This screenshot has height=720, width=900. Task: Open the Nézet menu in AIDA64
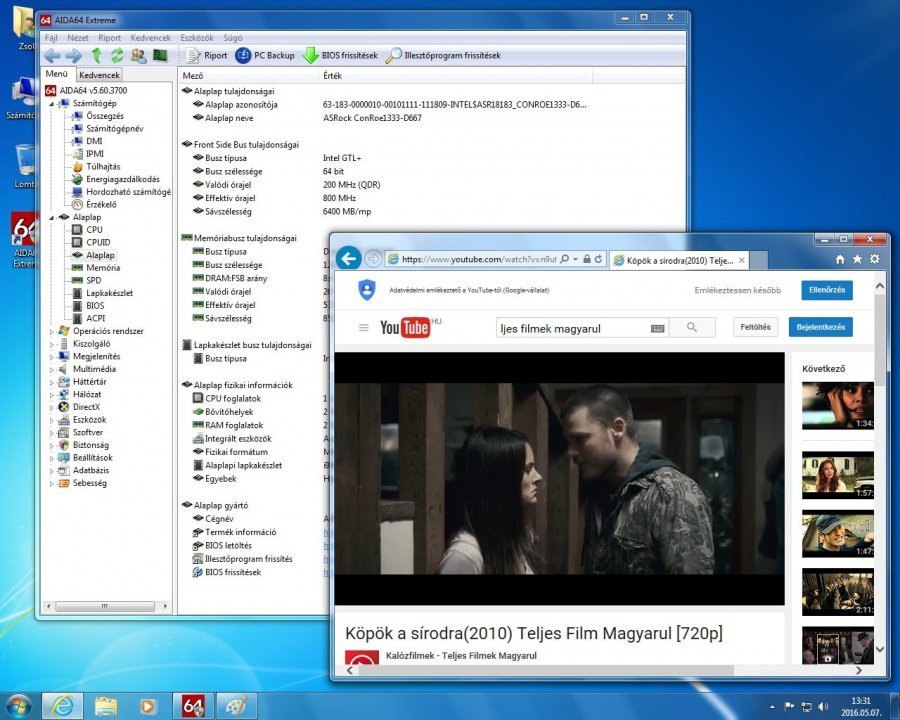click(77, 38)
